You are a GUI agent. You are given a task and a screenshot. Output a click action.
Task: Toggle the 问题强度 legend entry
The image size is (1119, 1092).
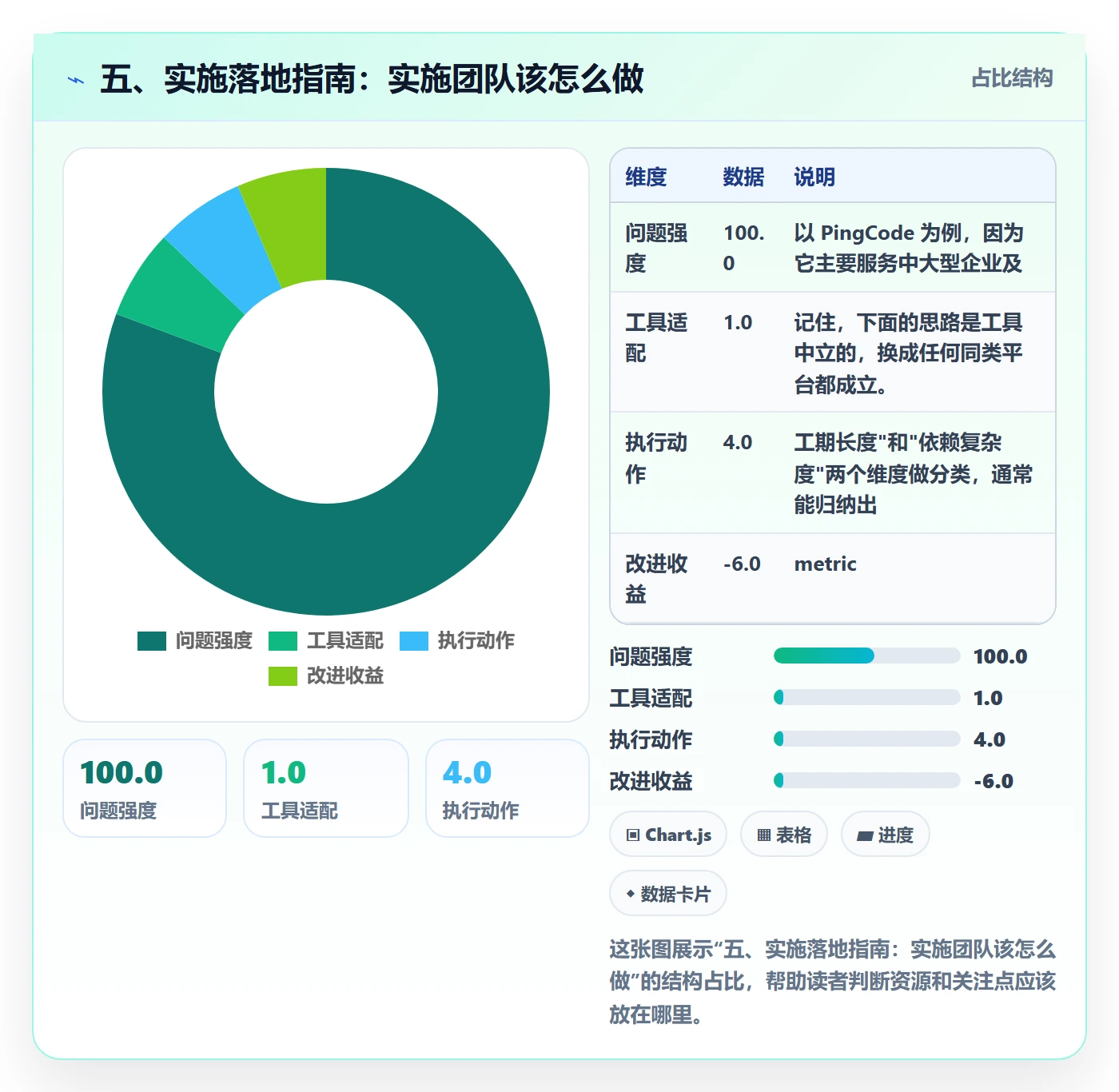click(x=195, y=640)
